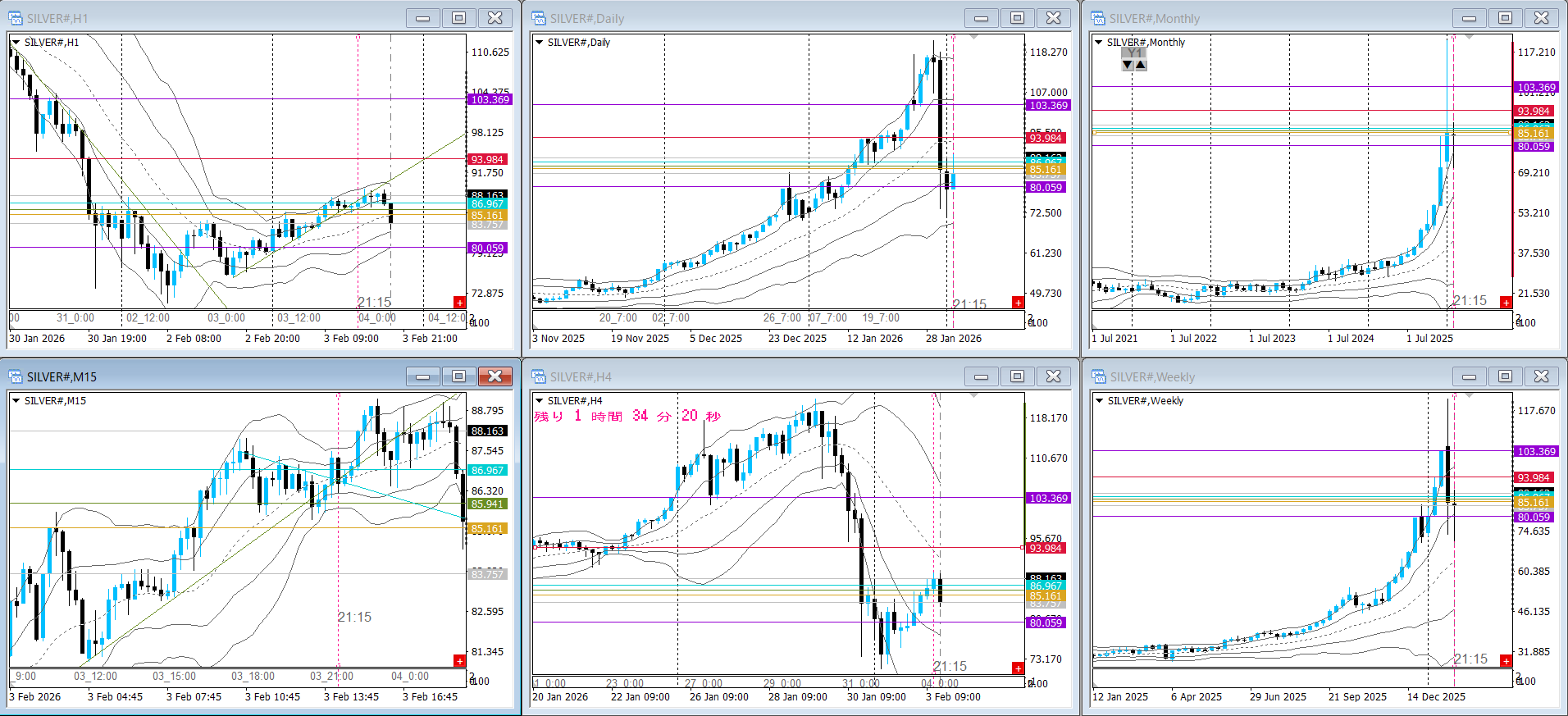The height and width of the screenshot is (716, 1568).
Task: Expand the SILVER#,H1 chart label triangle
Action: (16, 43)
